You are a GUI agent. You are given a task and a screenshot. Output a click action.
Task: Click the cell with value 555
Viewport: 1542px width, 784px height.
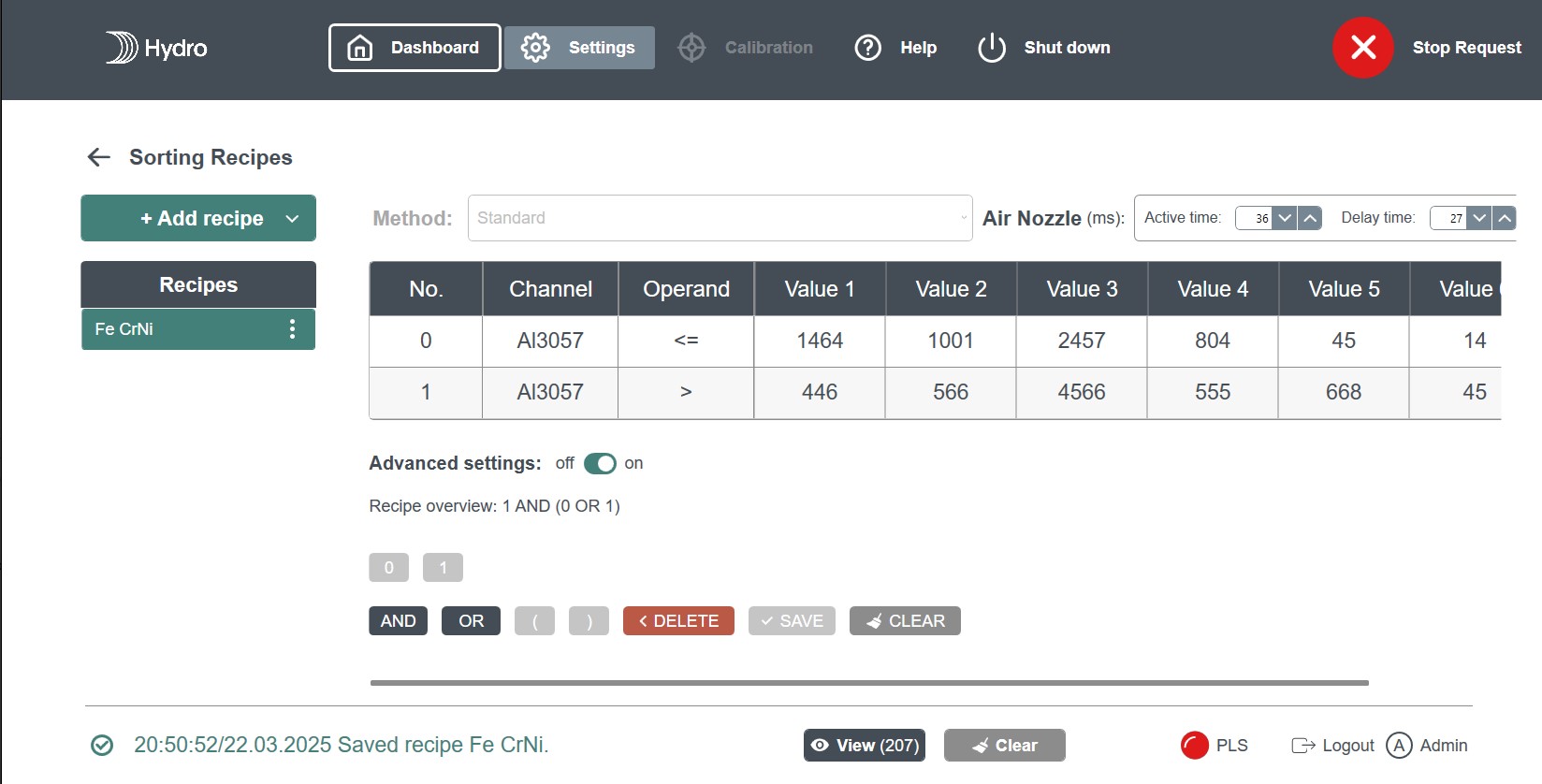point(1213,393)
